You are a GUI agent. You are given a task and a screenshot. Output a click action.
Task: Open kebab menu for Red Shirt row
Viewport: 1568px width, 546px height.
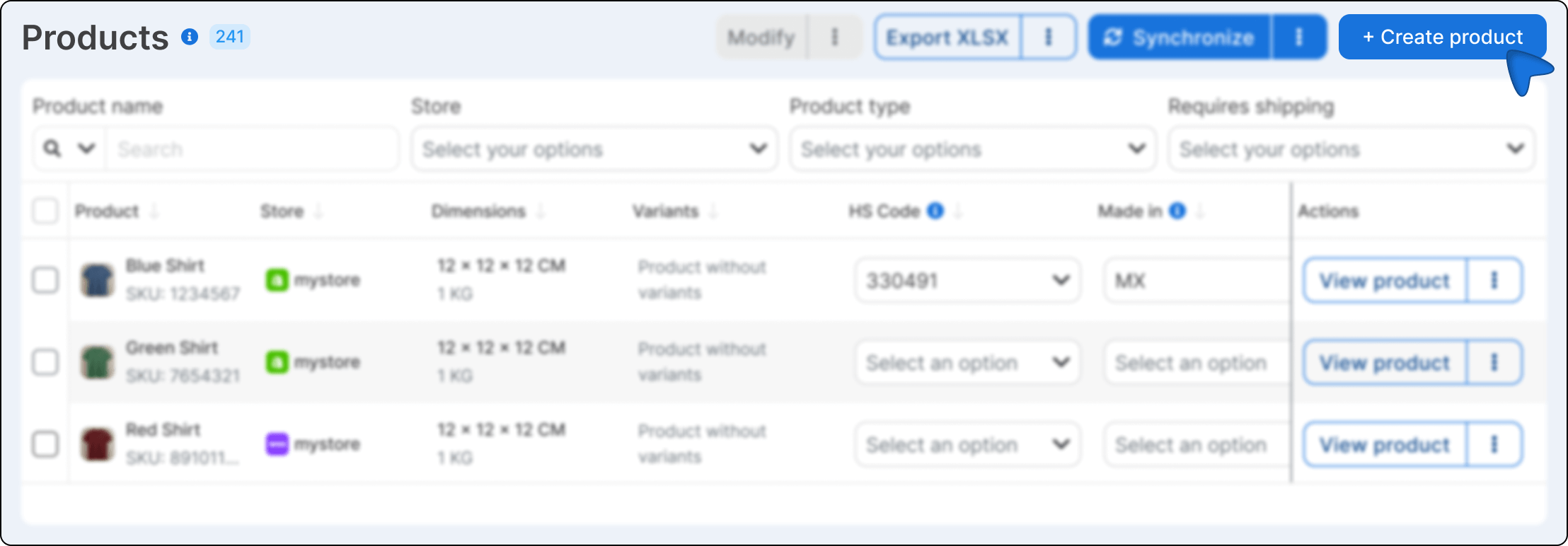[x=1494, y=445]
